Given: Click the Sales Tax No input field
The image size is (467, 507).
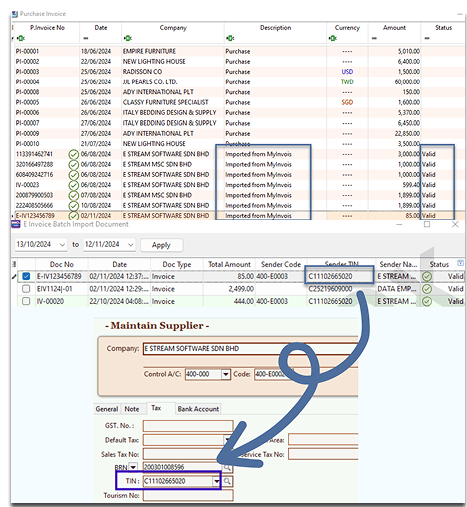Looking at the screenshot, I should click(x=188, y=454).
